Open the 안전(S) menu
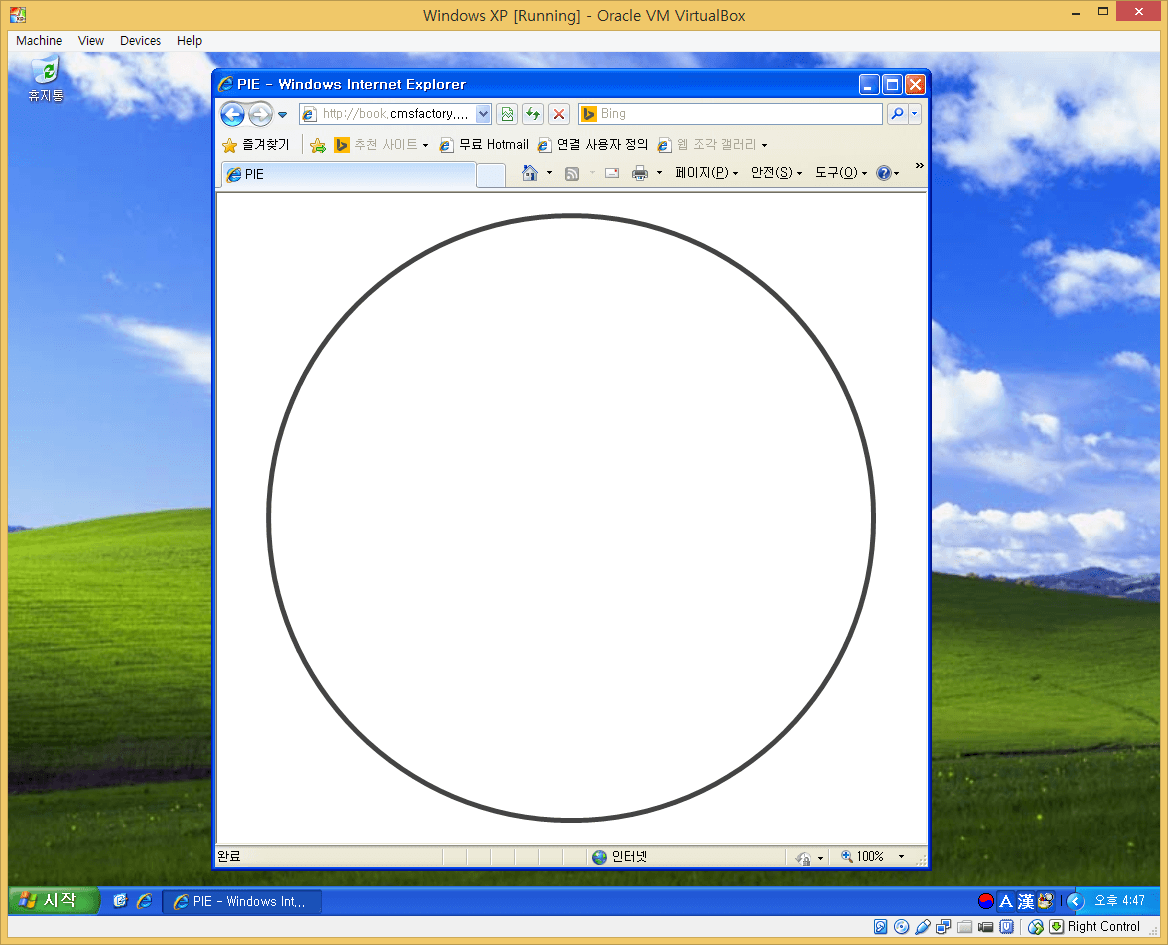The height and width of the screenshot is (945, 1168). click(x=776, y=174)
